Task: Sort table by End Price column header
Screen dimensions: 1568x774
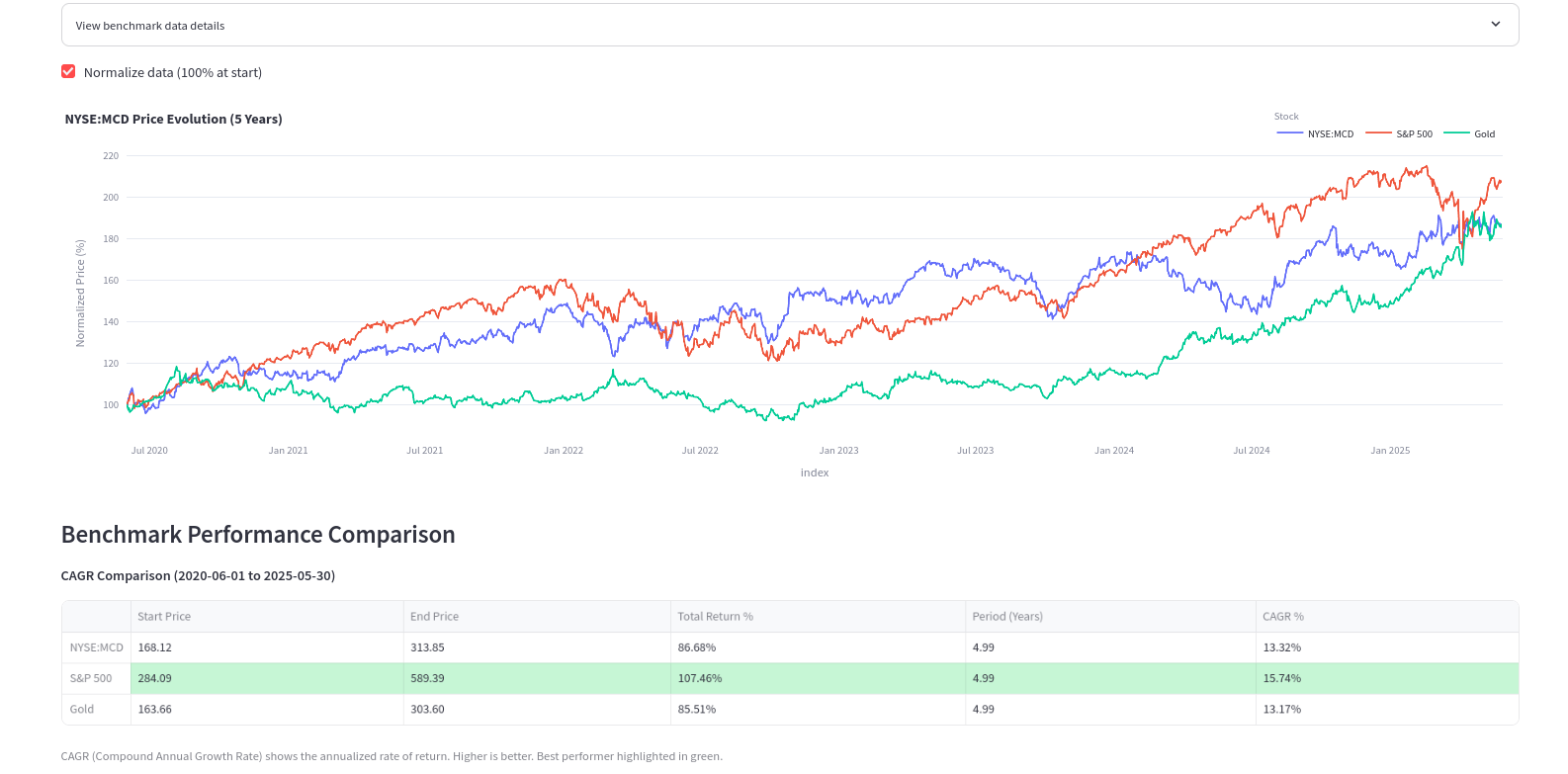Action: (537, 617)
